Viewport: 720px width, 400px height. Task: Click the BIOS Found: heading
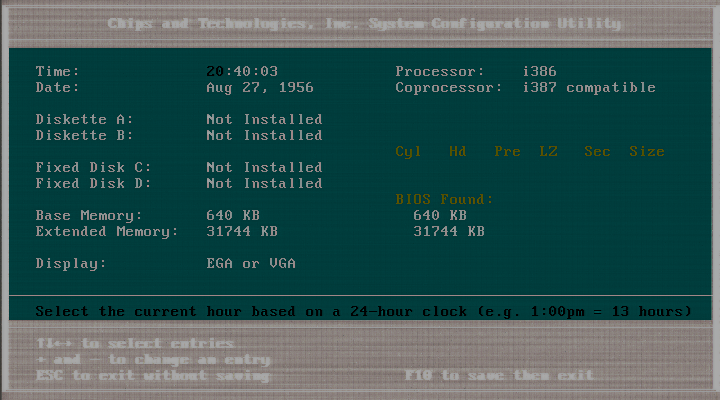pos(444,199)
